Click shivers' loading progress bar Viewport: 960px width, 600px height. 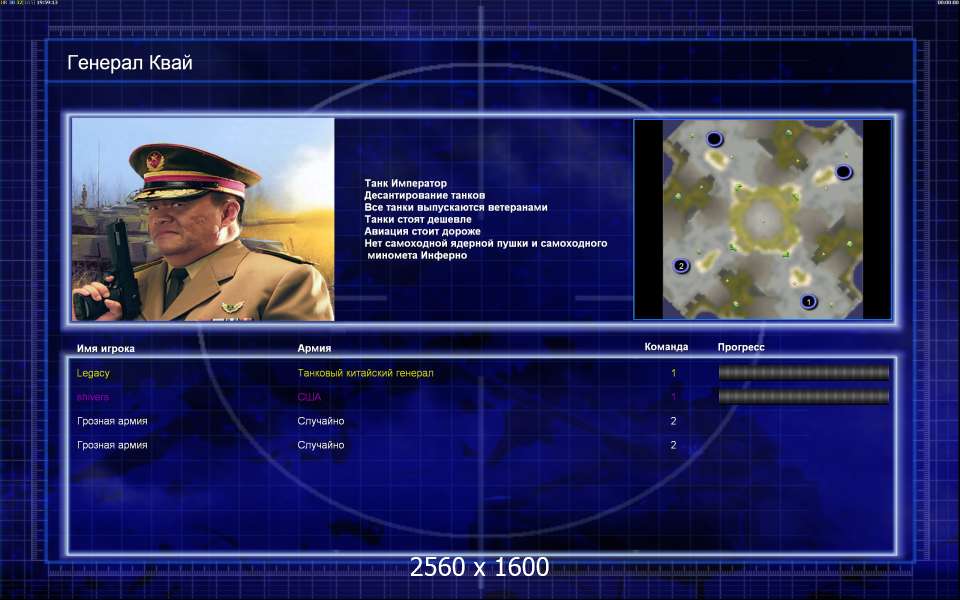pyautogui.click(x=803, y=397)
